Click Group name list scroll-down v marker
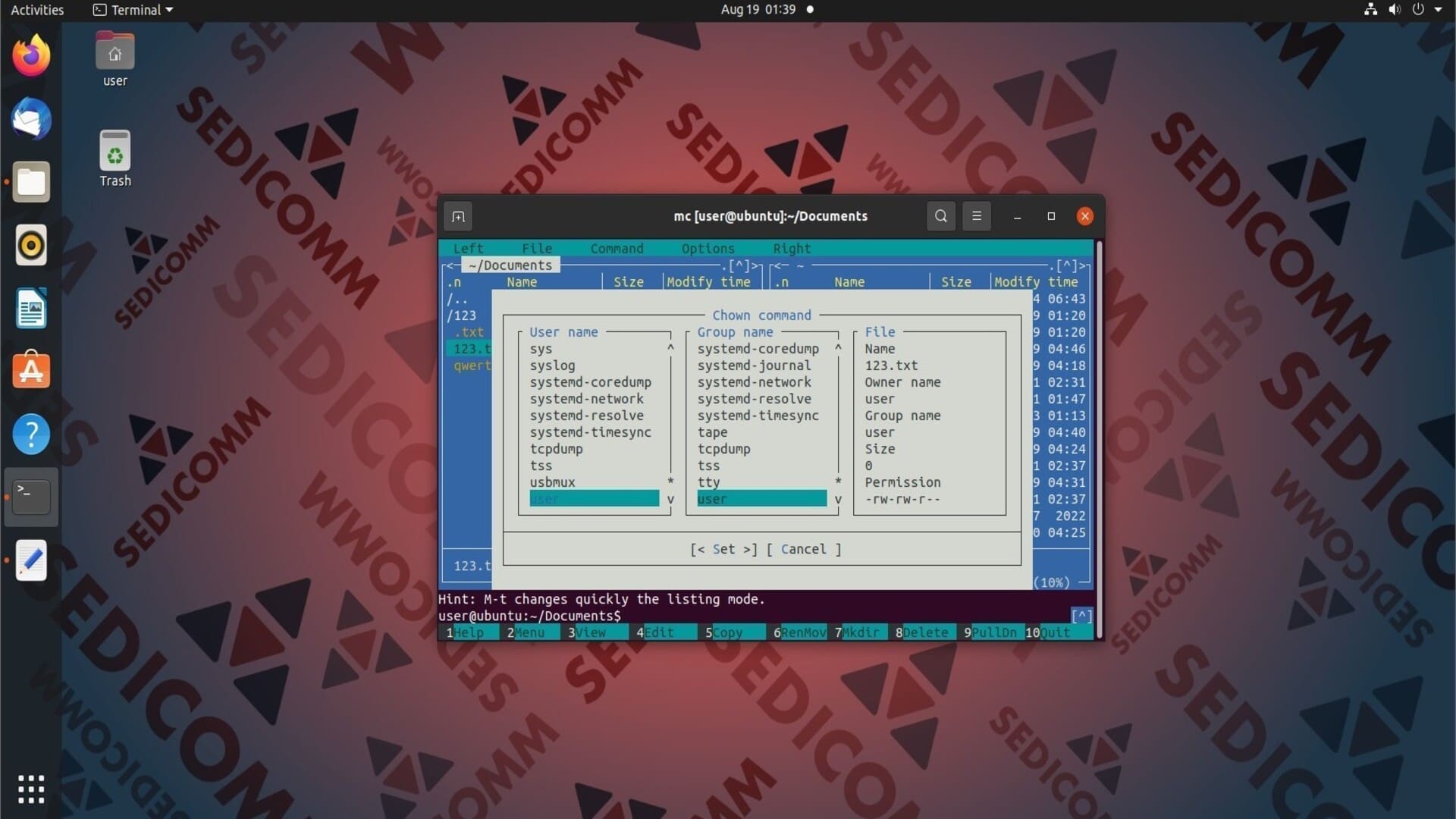The width and height of the screenshot is (1456, 819). pyautogui.click(x=838, y=500)
